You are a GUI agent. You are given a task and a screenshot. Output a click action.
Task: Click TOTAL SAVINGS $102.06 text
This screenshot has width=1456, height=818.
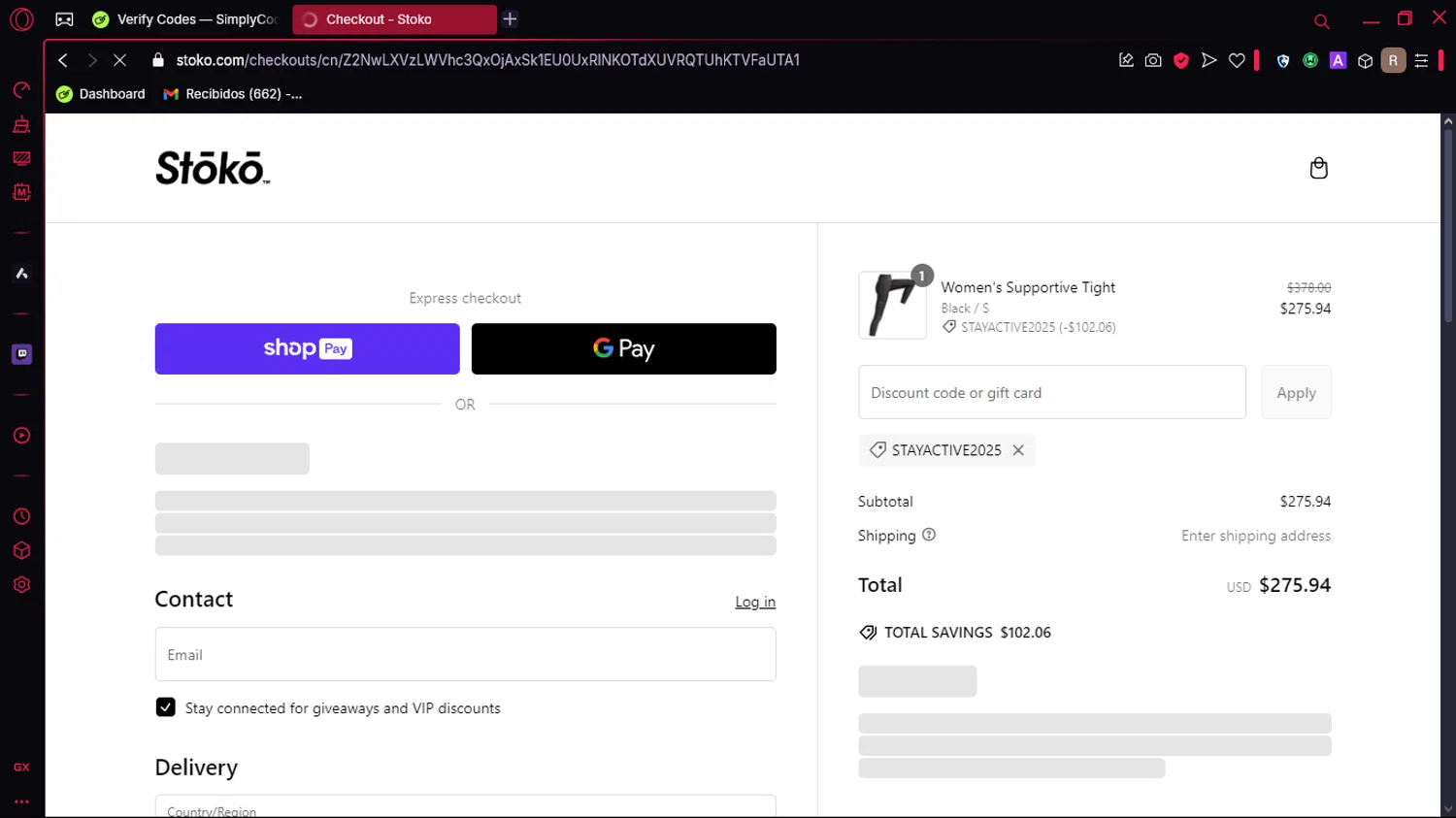point(967,633)
